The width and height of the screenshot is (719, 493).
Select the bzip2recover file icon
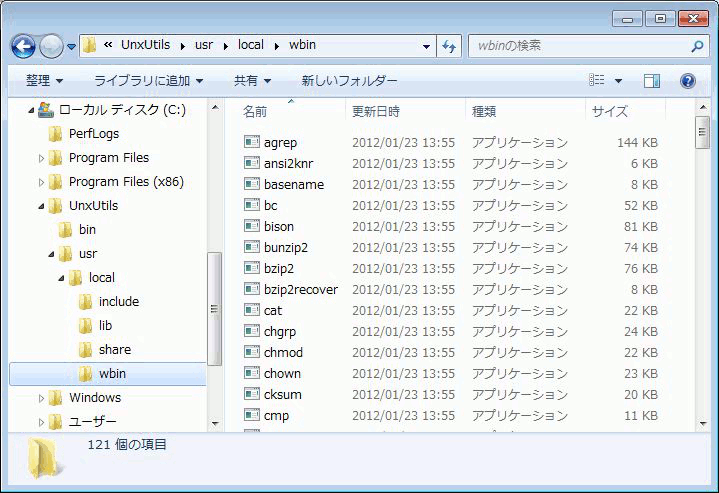[252, 289]
